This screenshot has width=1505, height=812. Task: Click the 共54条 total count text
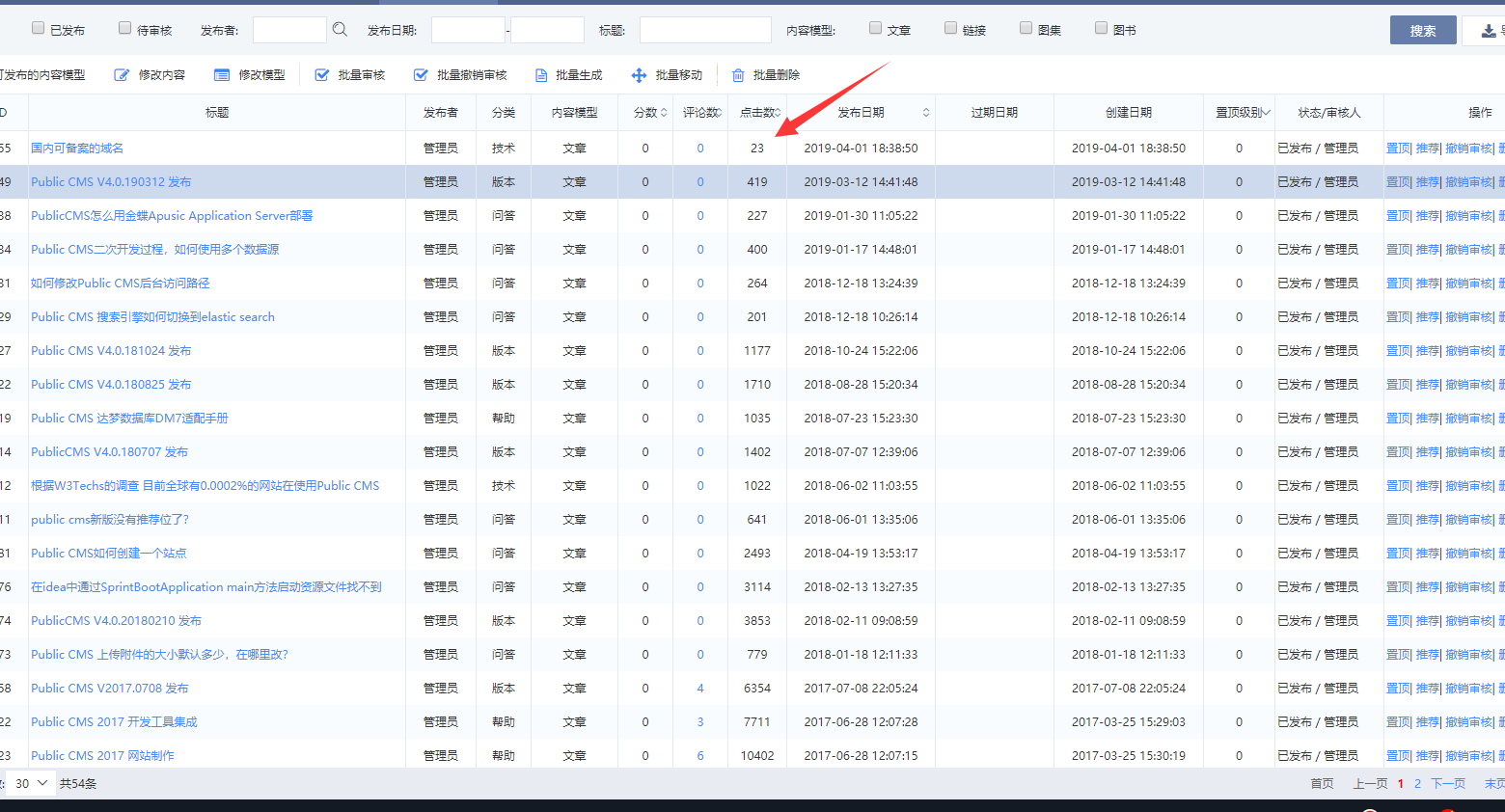coord(78,783)
